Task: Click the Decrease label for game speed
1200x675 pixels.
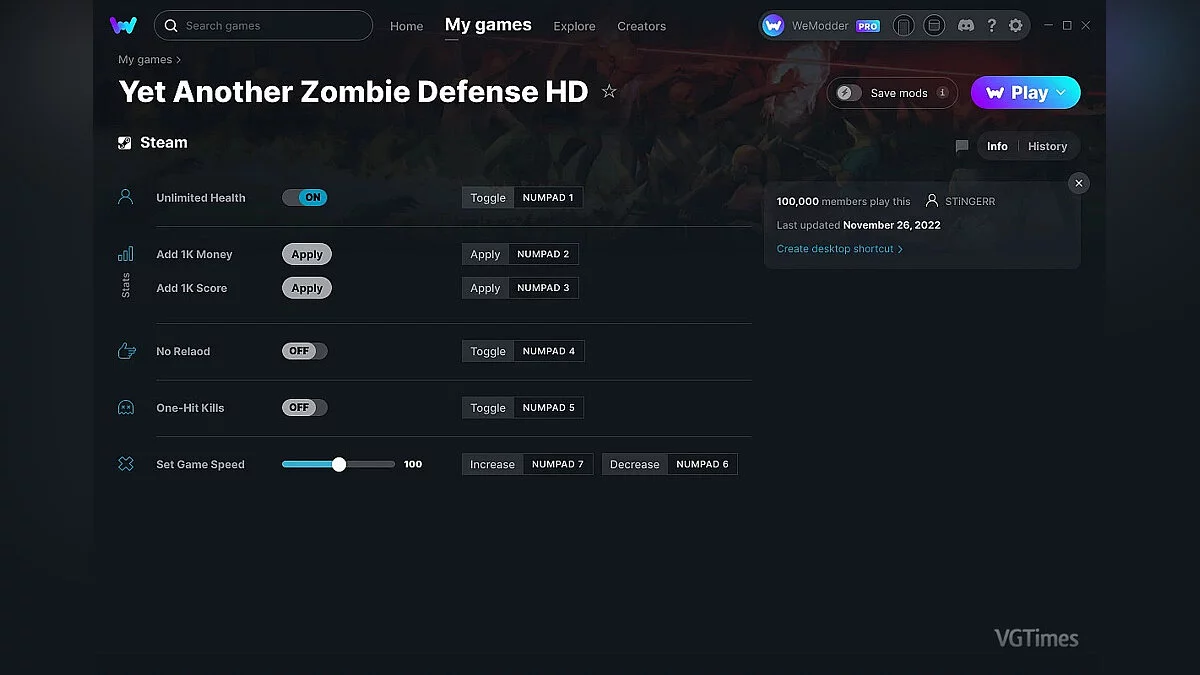Action: point(634,464)
